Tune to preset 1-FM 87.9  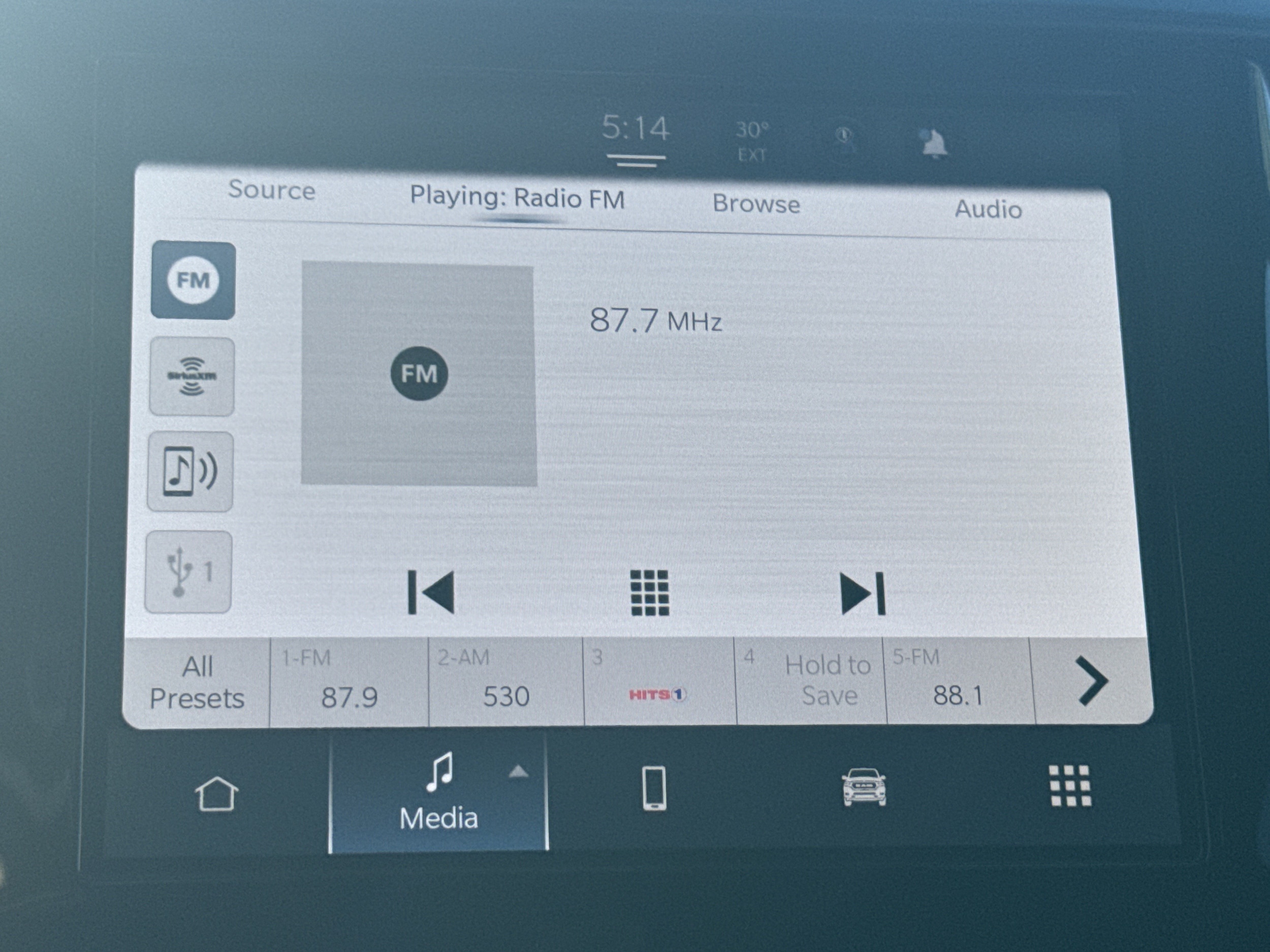(x=349, y=682)
